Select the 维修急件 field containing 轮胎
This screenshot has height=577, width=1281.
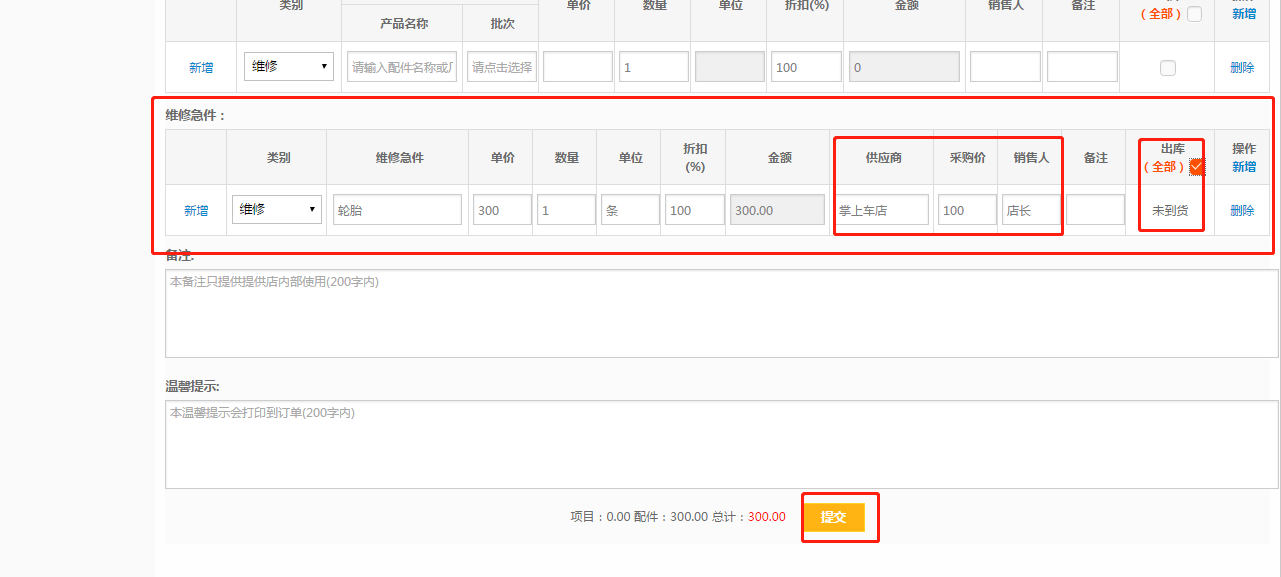pyautogui.click(x=397, y=210)
